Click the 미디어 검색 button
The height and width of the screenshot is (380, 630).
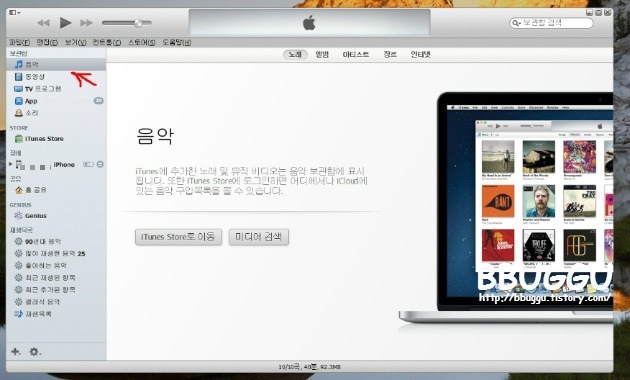259,237
